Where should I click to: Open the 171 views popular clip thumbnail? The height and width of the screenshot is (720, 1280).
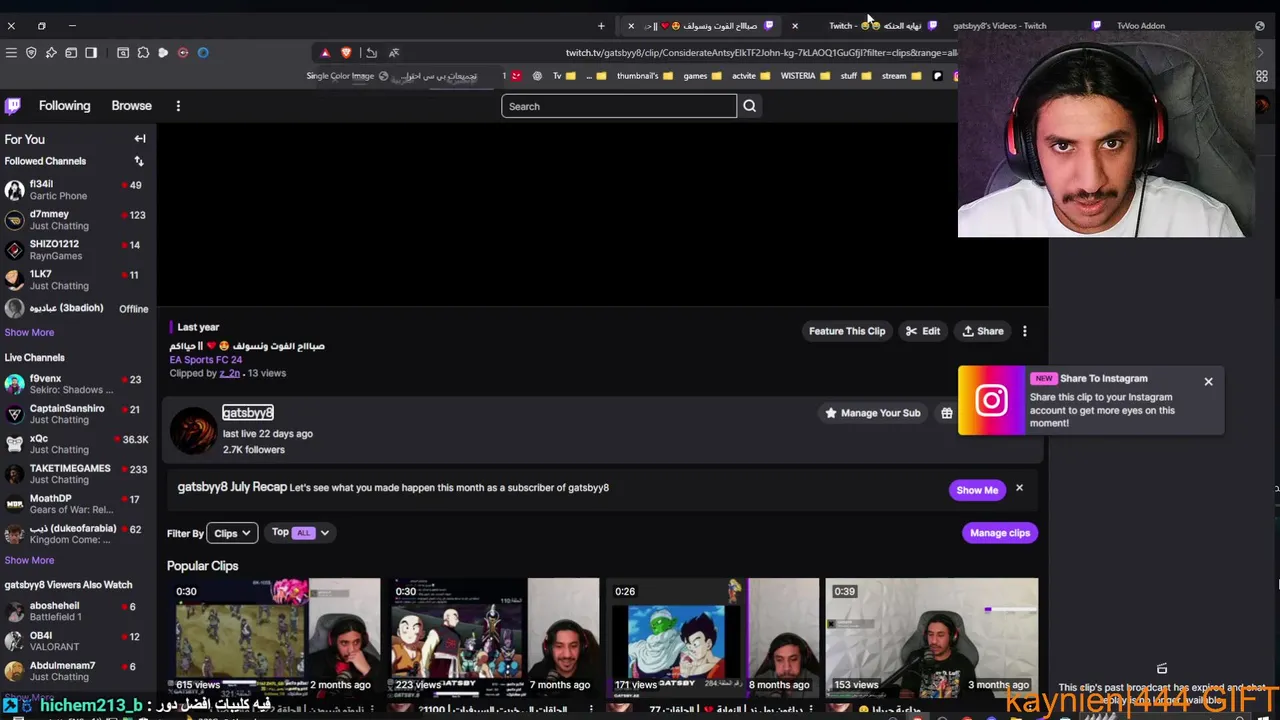coord(713,636)
